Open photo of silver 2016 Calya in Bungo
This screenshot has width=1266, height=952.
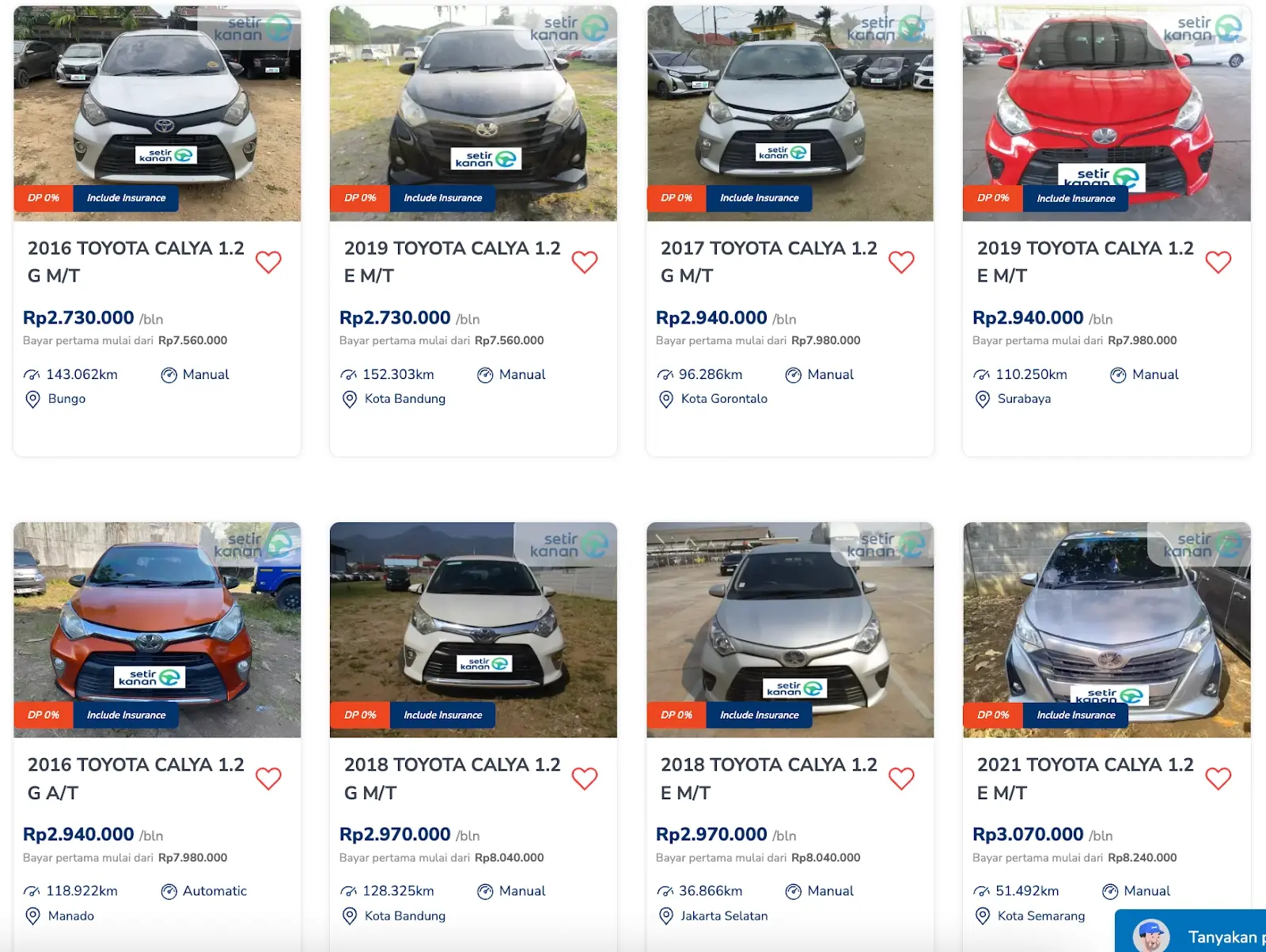[x=157, y=113]
